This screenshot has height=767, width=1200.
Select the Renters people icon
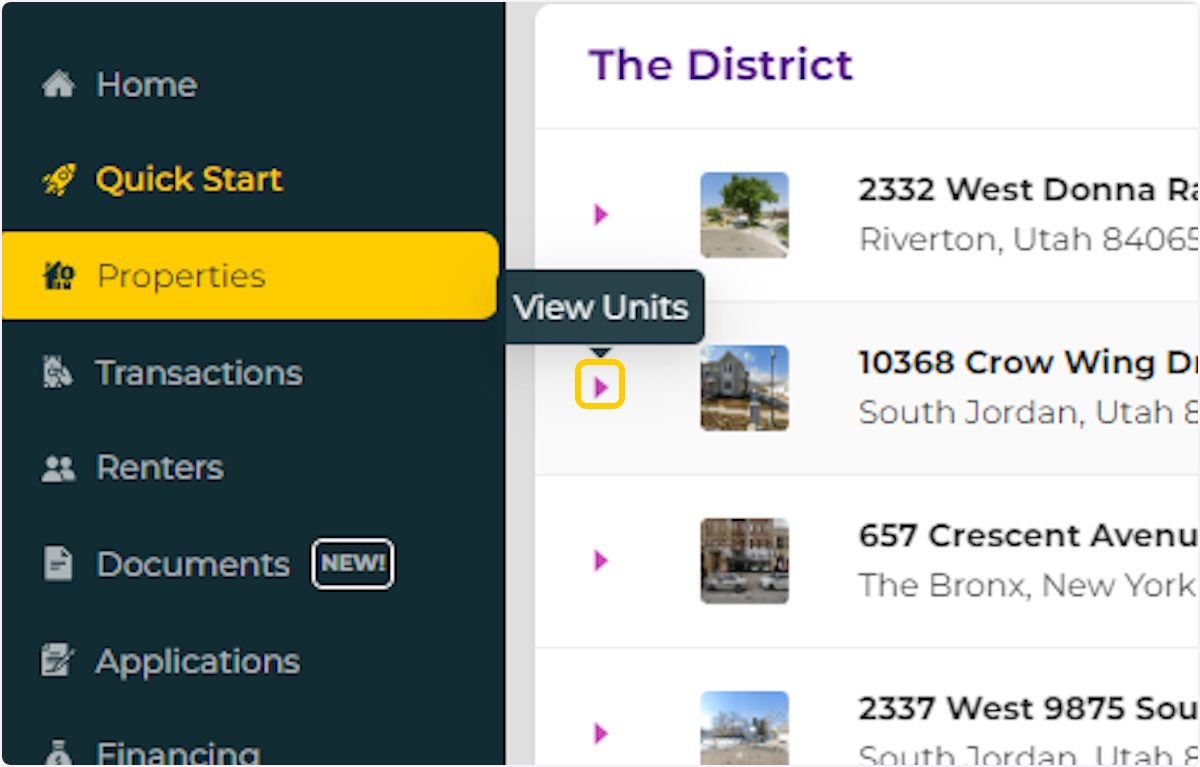click(x=58, y=467)
